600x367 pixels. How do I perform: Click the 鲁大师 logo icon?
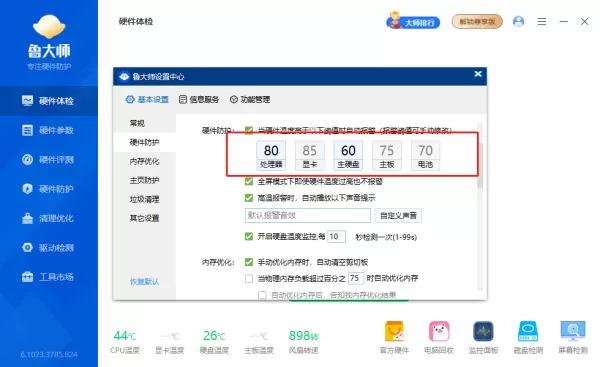(49, 27)
